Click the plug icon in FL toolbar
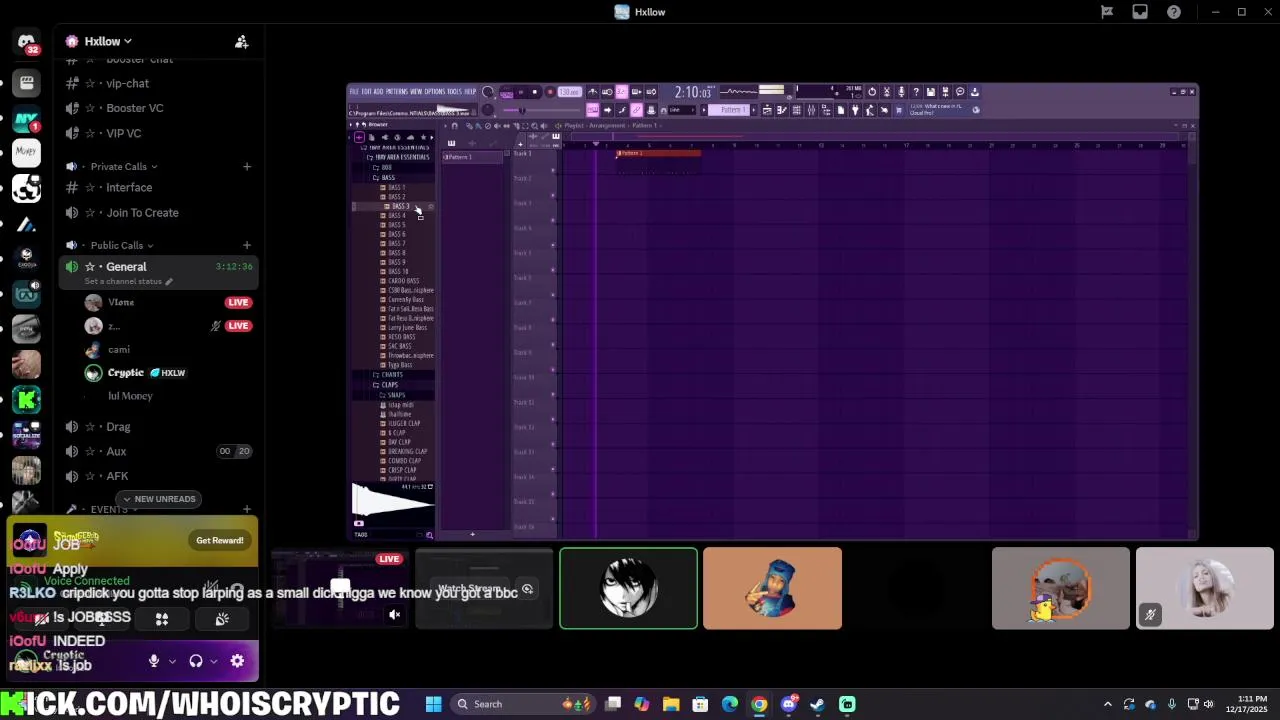 pyautogui.click(x=855, y=110)
